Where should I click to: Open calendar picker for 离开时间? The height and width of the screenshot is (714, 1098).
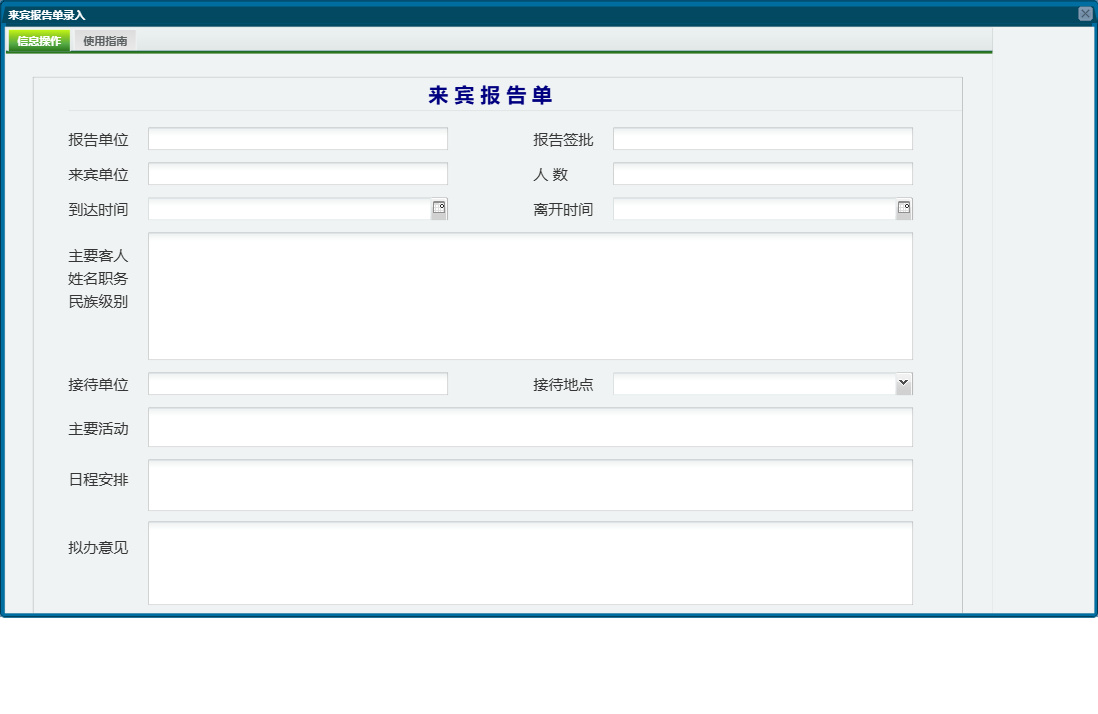[x=904, y=209]
